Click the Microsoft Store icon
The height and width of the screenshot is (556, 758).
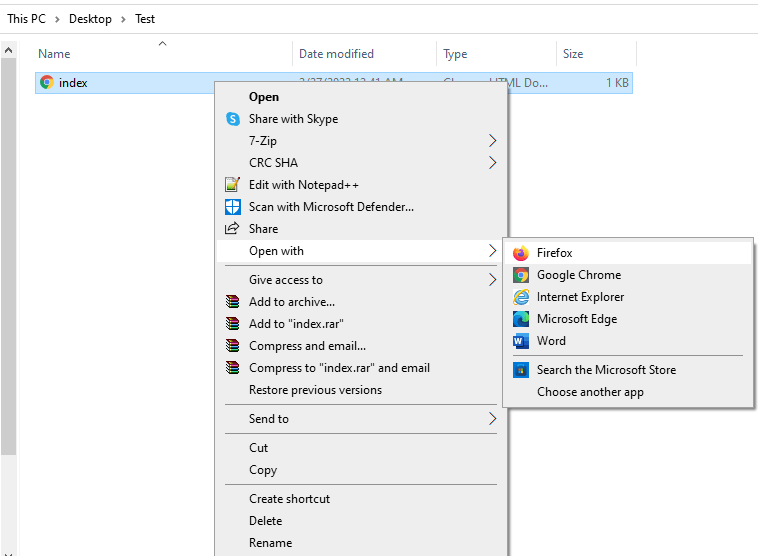click(520, 370)
